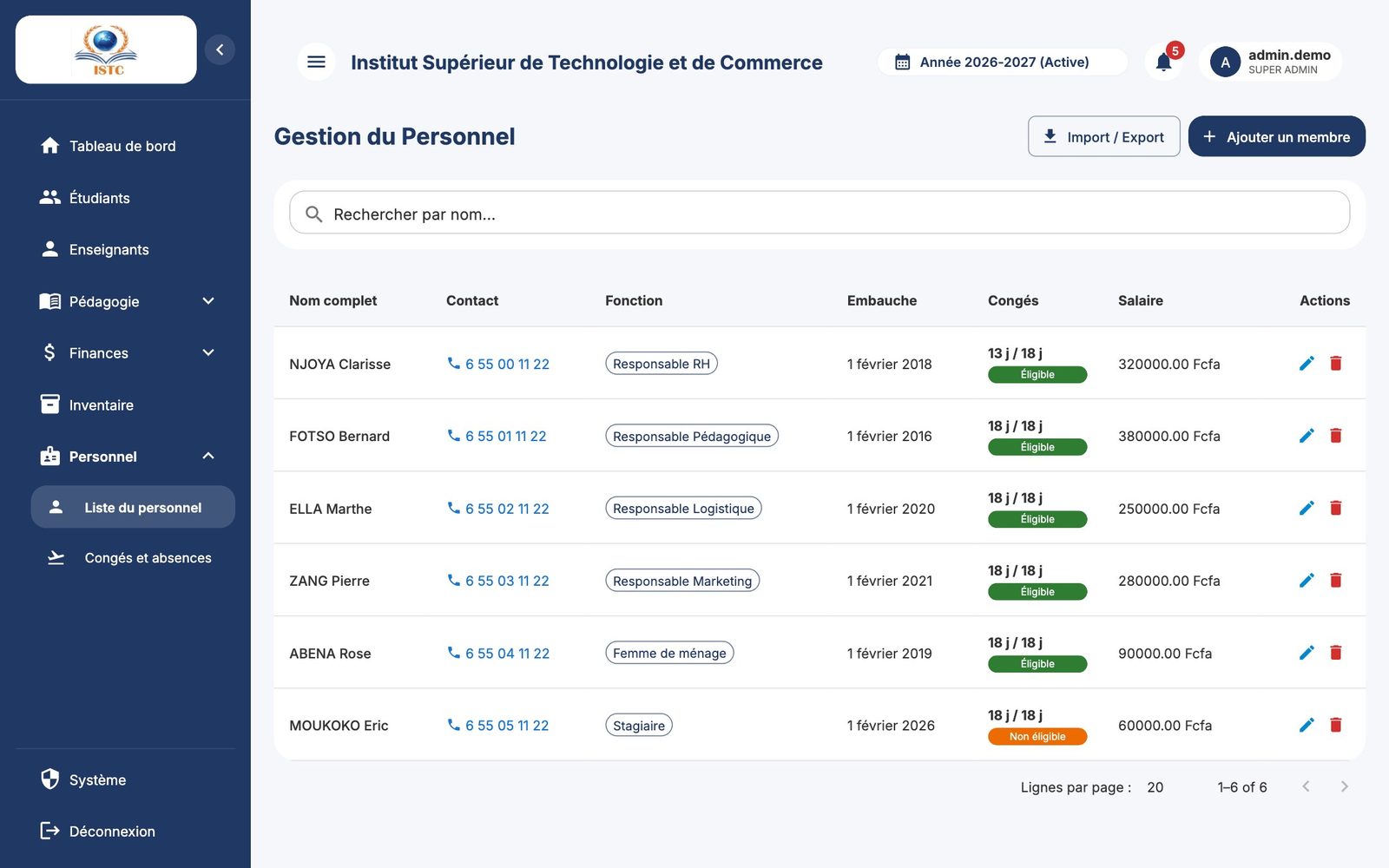Go to the previous page arrow
The width and height of the screenshot is (1389, 868).
(x=1306, y=786)
